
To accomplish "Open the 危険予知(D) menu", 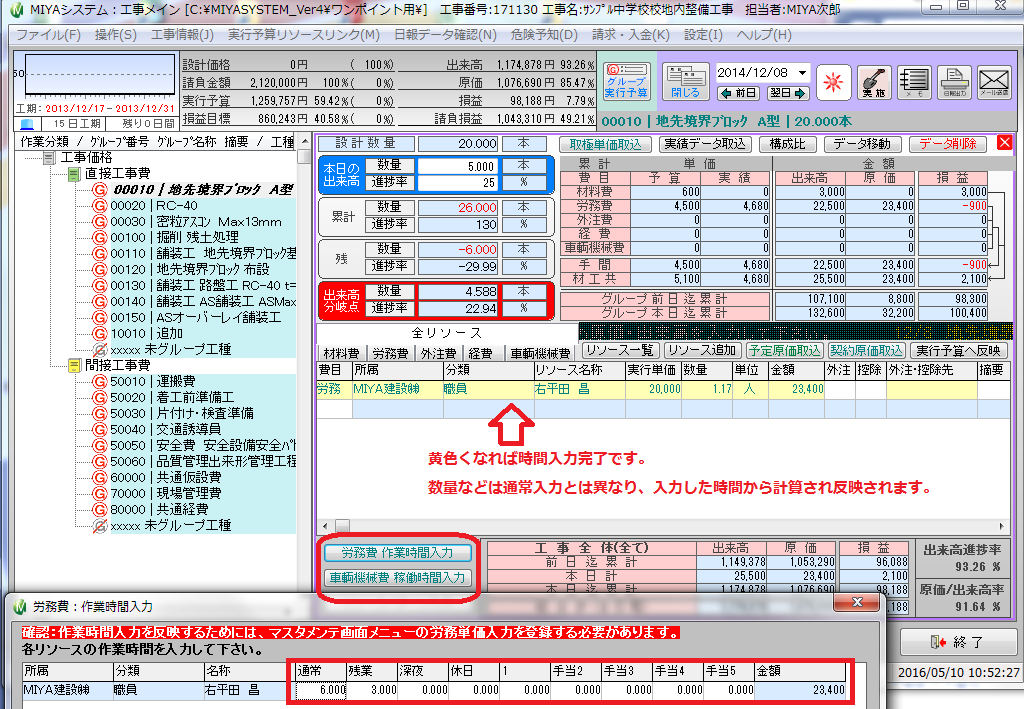I will (x=544, y=35).
